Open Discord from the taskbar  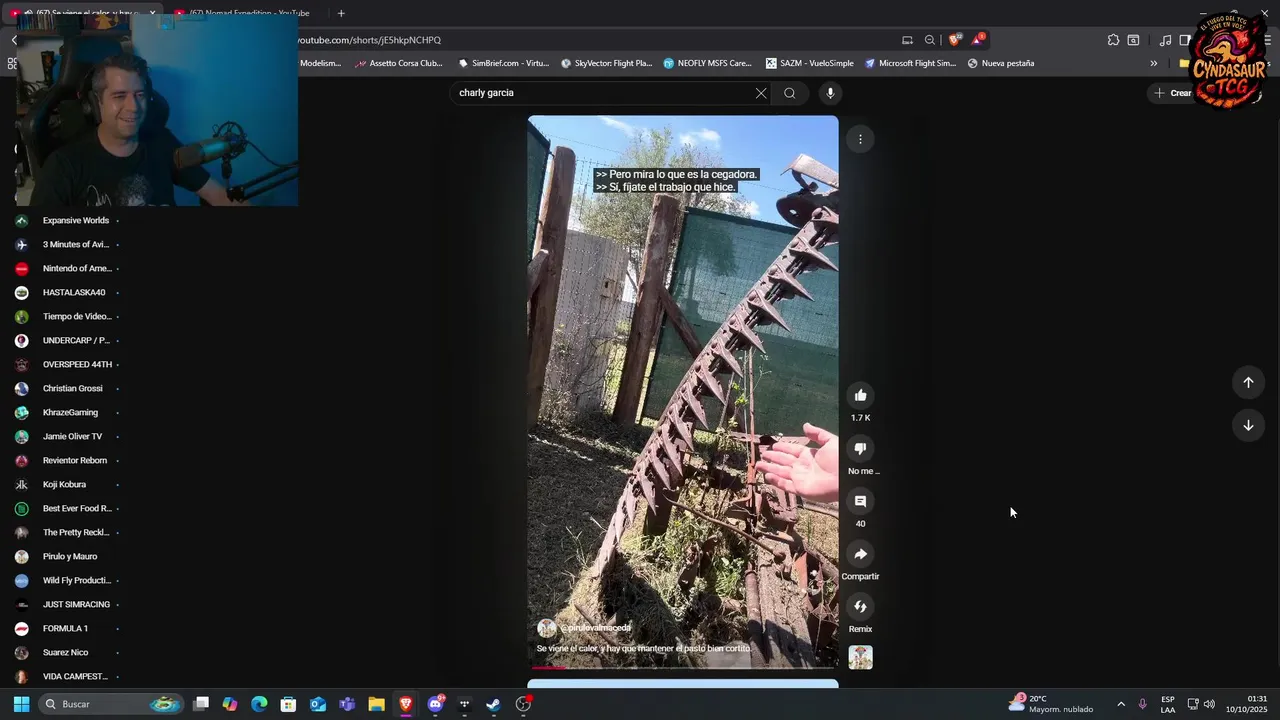[x=435, y=704]
